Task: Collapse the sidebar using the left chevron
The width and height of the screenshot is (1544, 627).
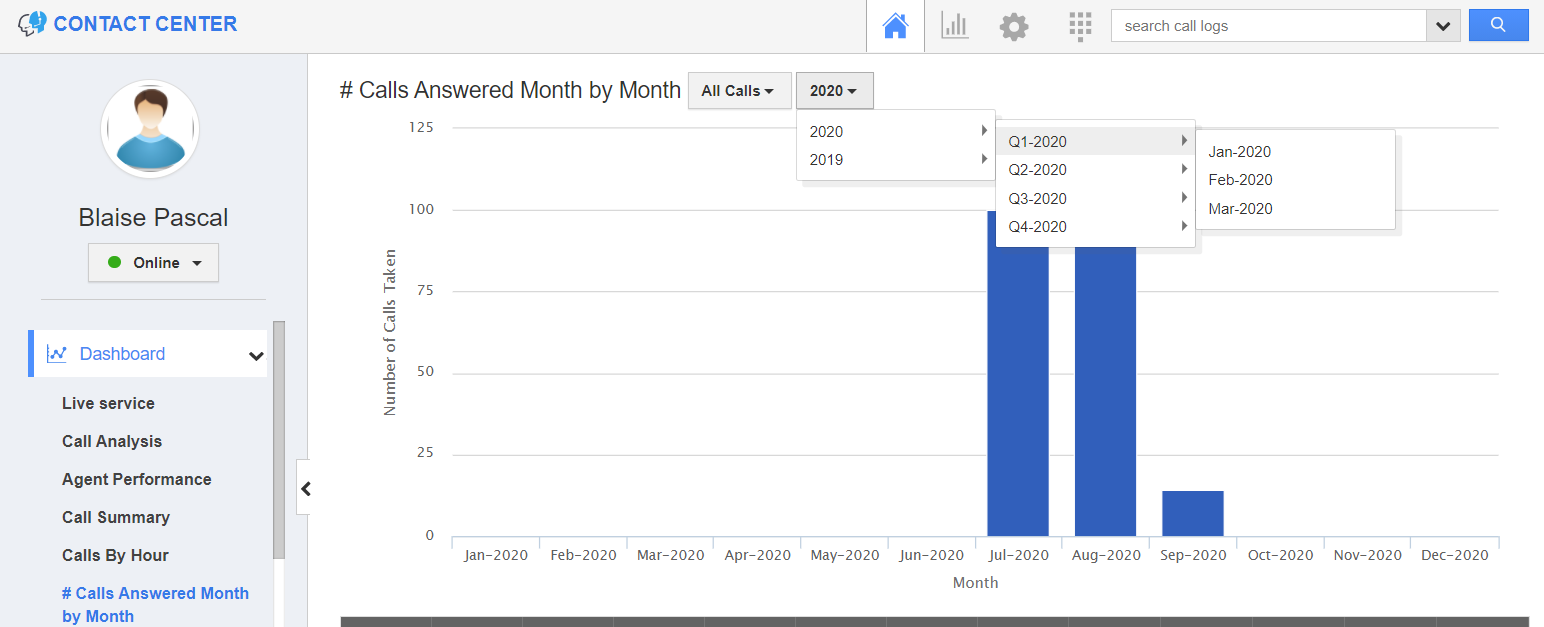Action: tap(305, 488)
